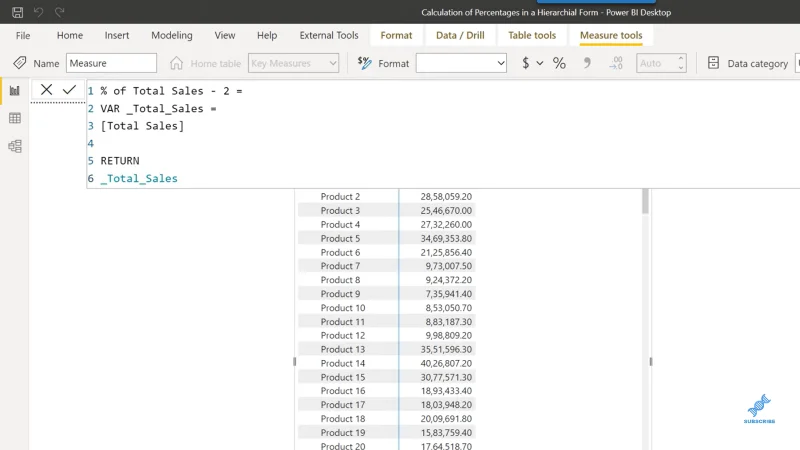Open the Insert ribbon tab
The image size is (800, 450).
117,35
